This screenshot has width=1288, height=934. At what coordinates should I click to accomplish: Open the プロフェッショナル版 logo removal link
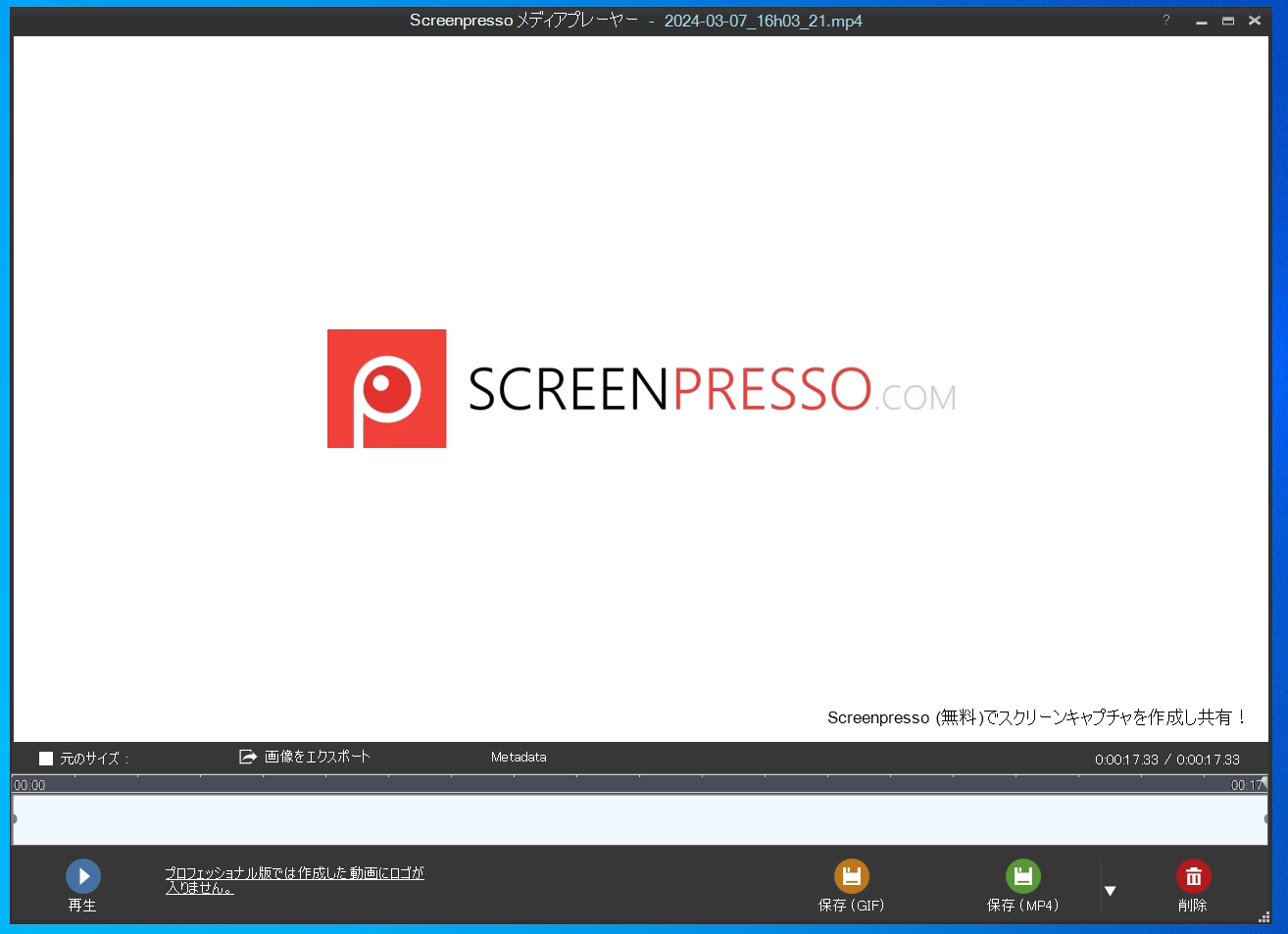(294, 878)
